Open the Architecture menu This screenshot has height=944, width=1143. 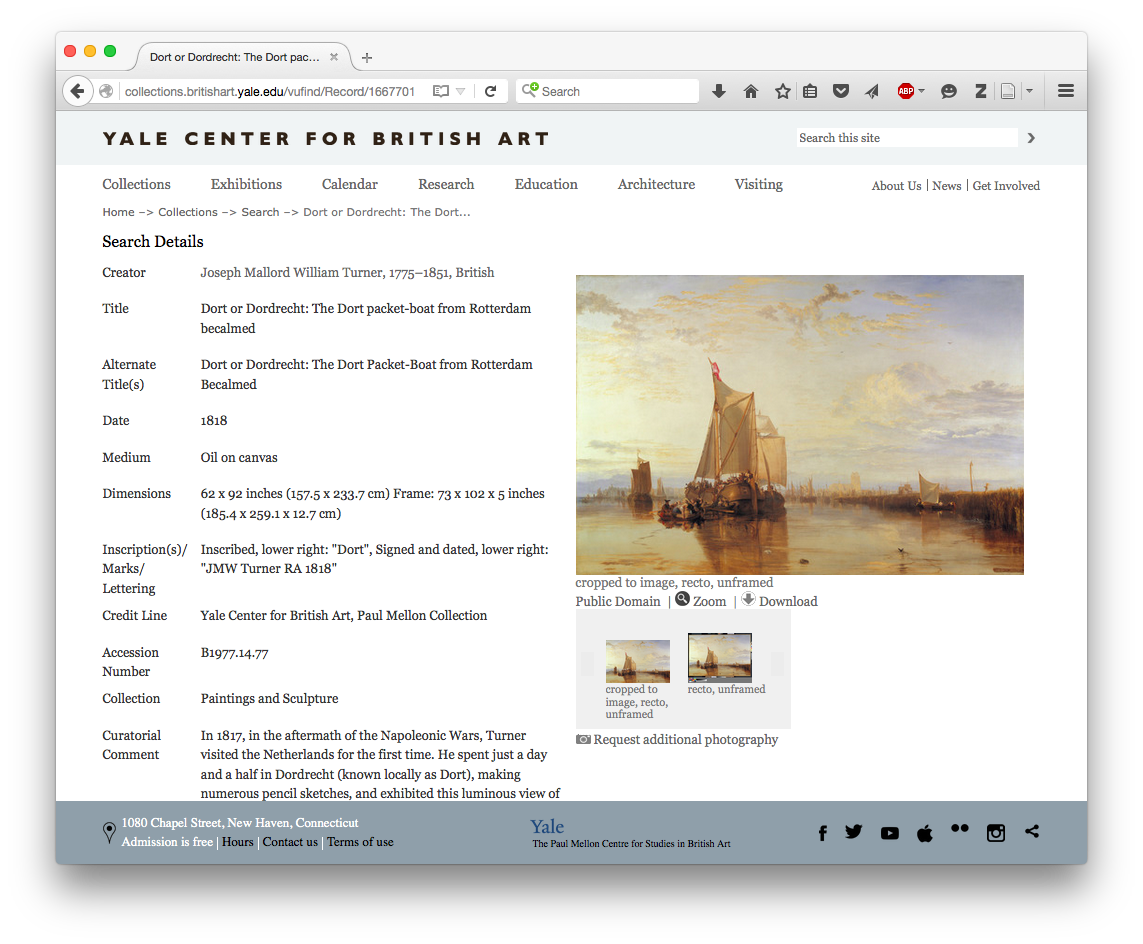[656, 184]
